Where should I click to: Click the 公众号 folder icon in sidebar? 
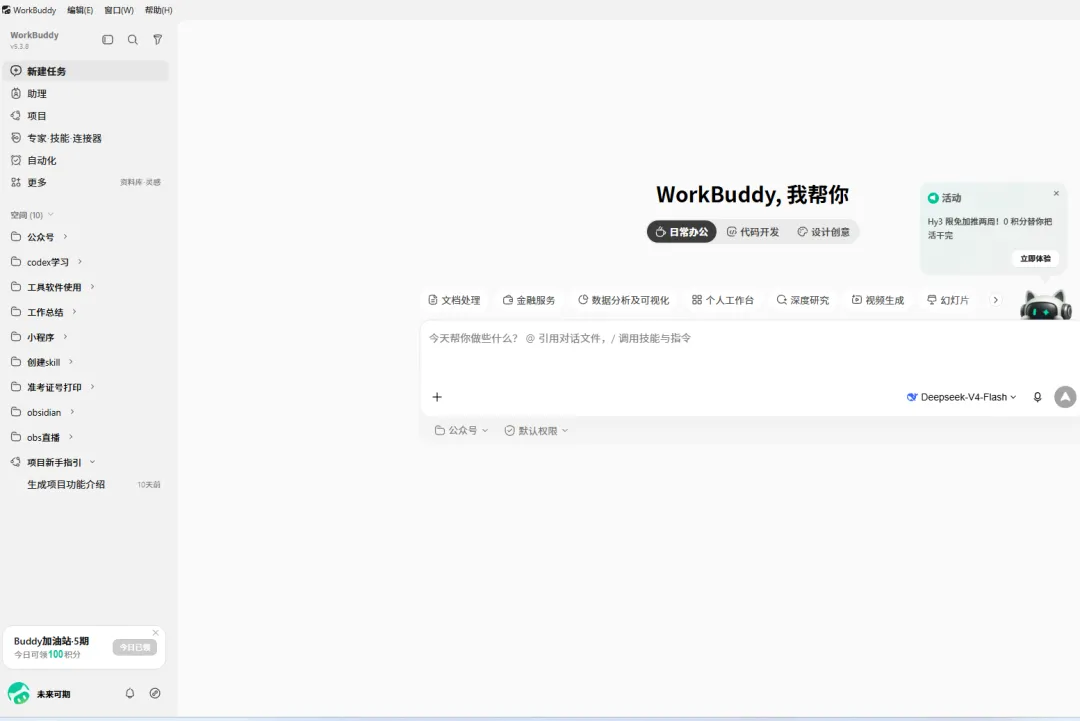coord(16,237)
